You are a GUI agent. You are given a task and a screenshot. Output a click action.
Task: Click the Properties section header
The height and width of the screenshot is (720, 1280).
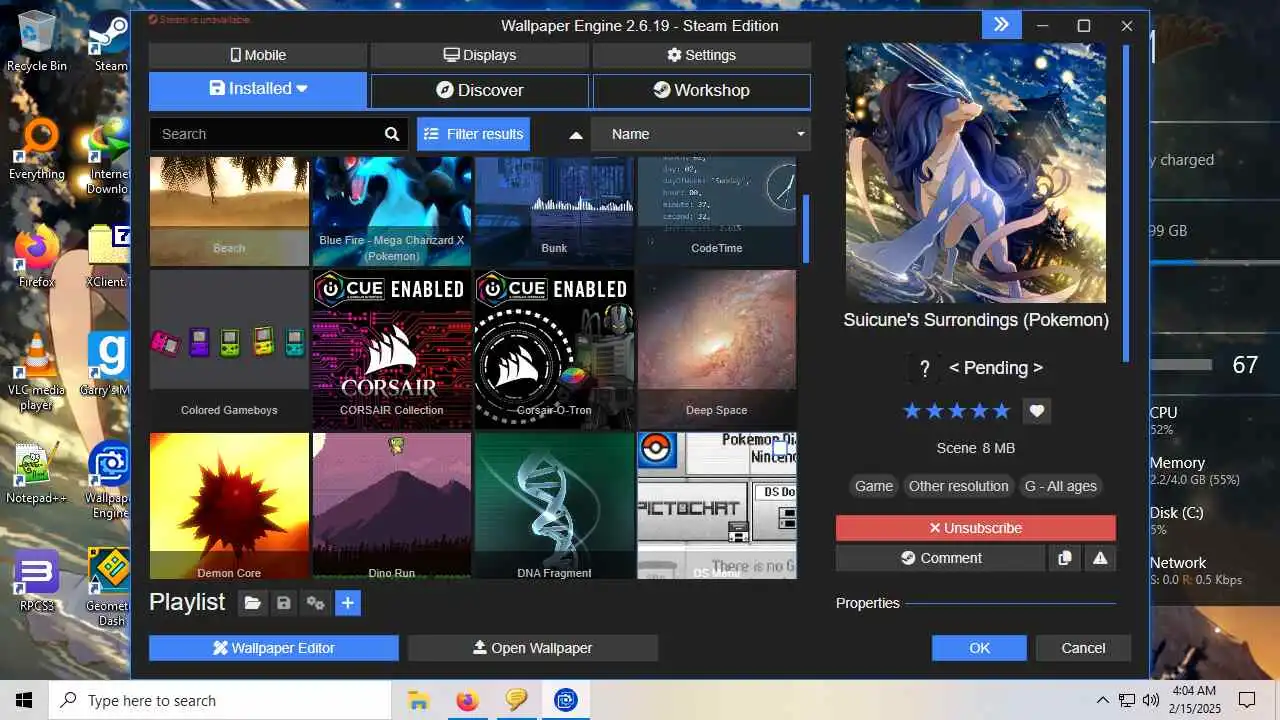(x=868, y=603)
